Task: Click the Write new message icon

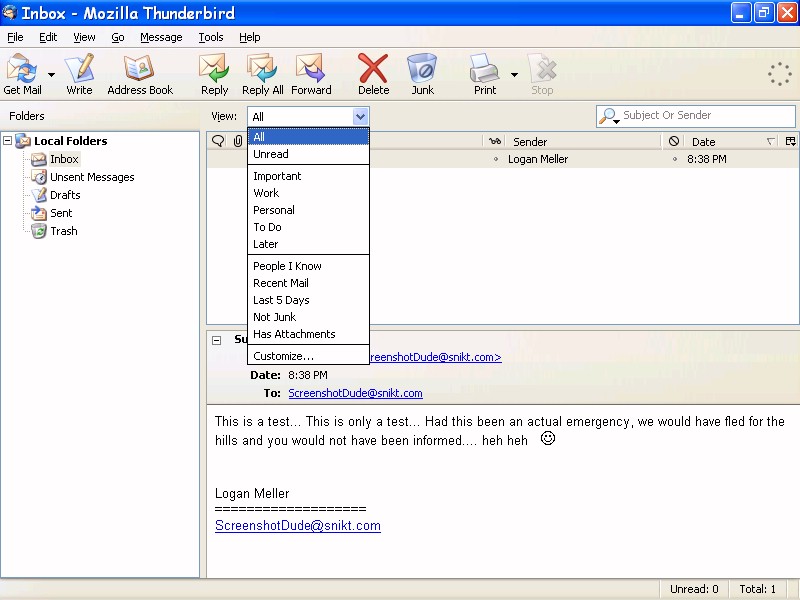Action: click(x=79, y=74)
